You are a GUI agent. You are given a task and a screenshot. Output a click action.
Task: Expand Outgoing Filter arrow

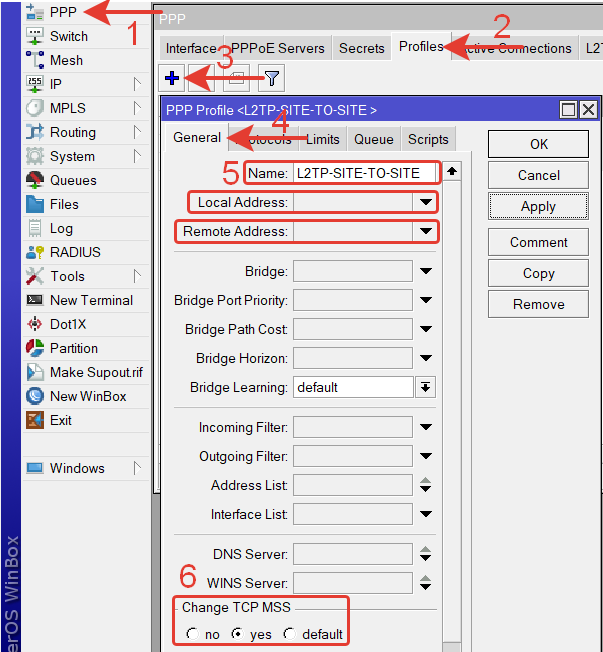425,456
